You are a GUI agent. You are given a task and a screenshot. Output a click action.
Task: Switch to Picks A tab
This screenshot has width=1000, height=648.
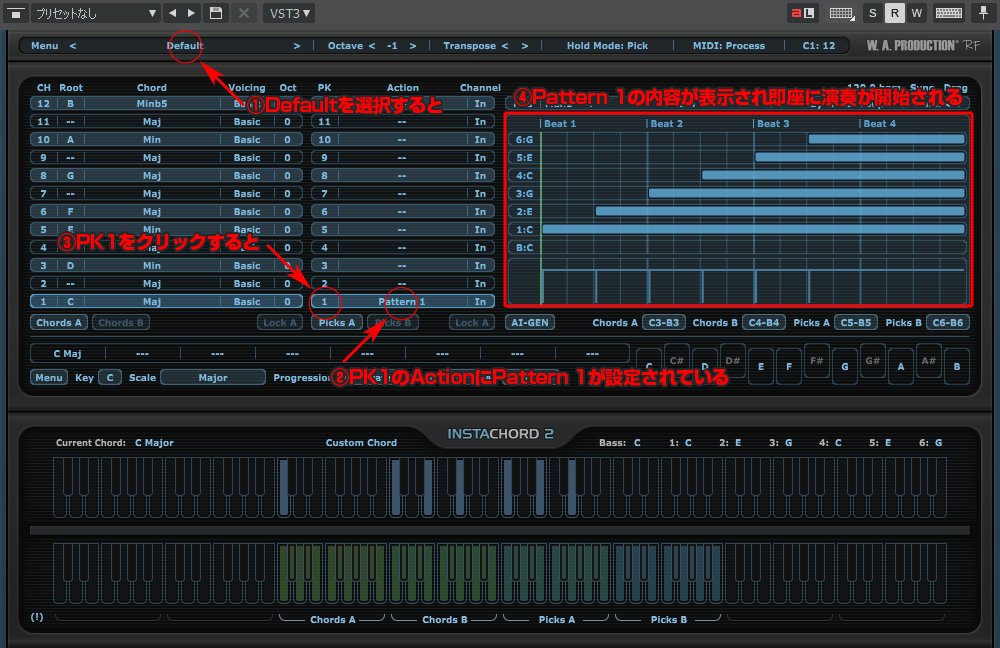pyautogui.click(x=337, y=323)
